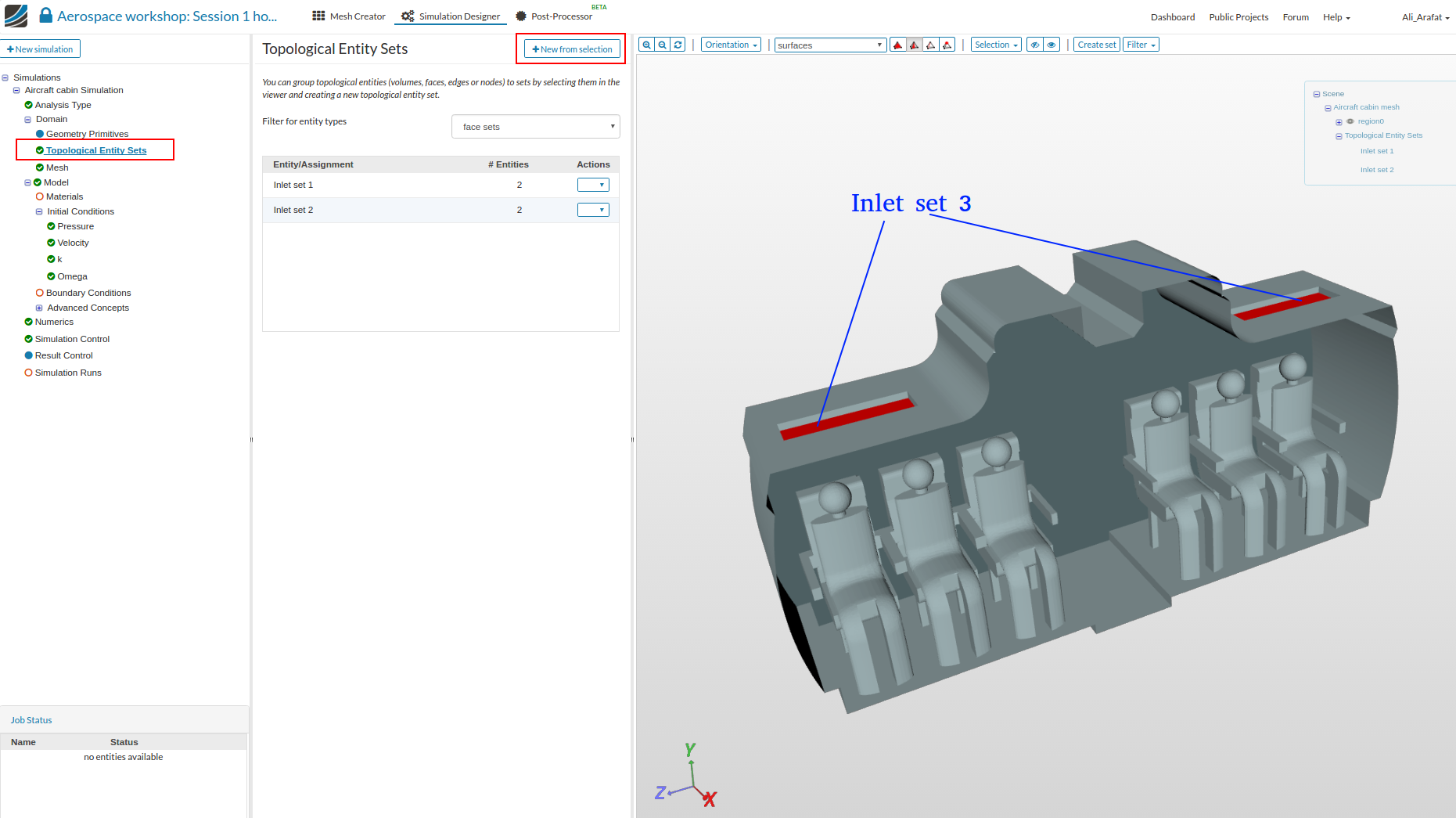Collapse the Domain tree node
Image resolution: width=1456 pixels, height=818 pixels.
point(28,120)
